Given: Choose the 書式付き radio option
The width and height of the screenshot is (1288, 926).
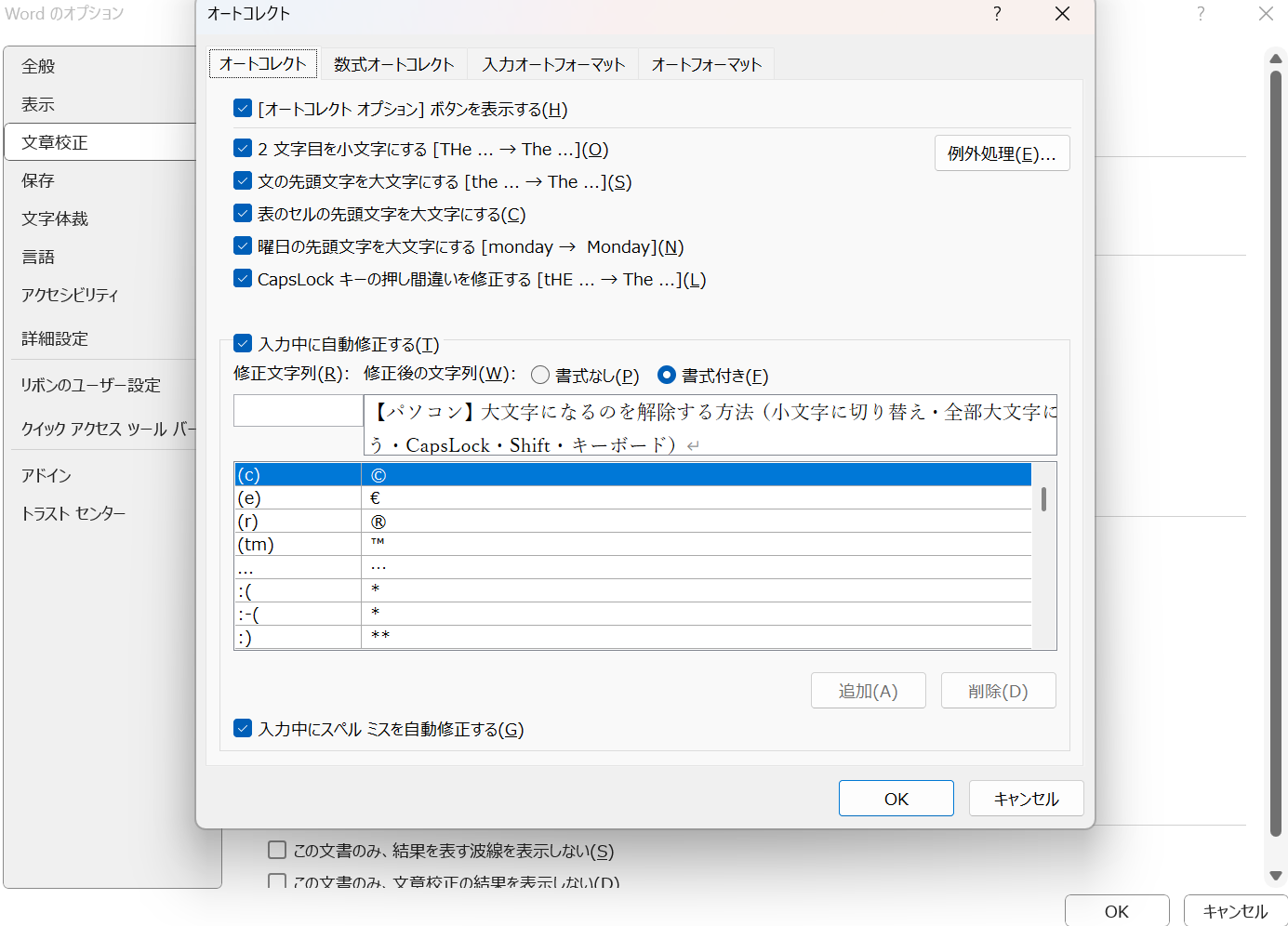Looking at the screenshot, I should [x=666, y=376].
